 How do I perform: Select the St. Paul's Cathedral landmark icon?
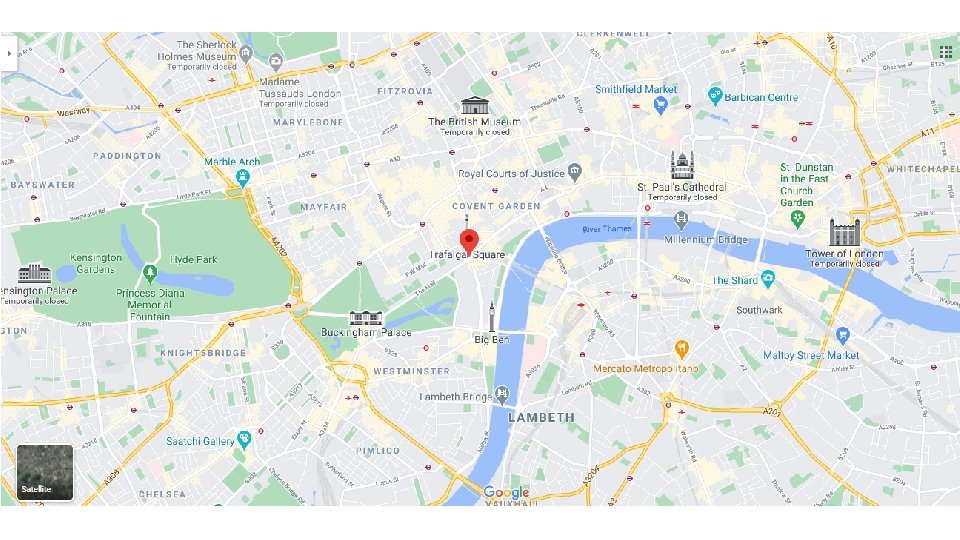(681, 165)
